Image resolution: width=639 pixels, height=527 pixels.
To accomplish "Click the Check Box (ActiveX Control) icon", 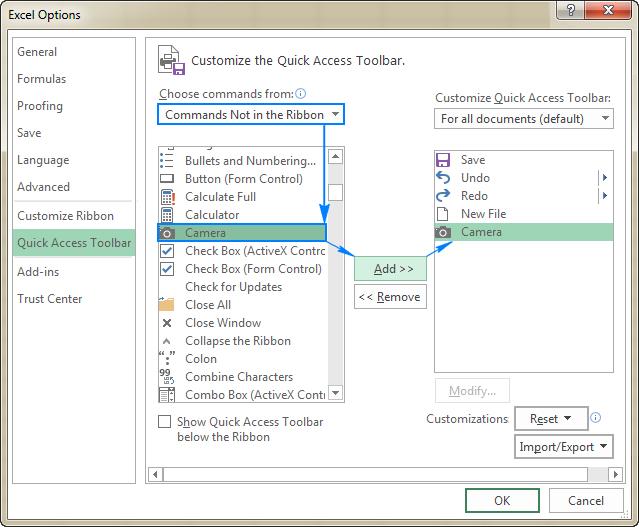I will tap(167, 251).
